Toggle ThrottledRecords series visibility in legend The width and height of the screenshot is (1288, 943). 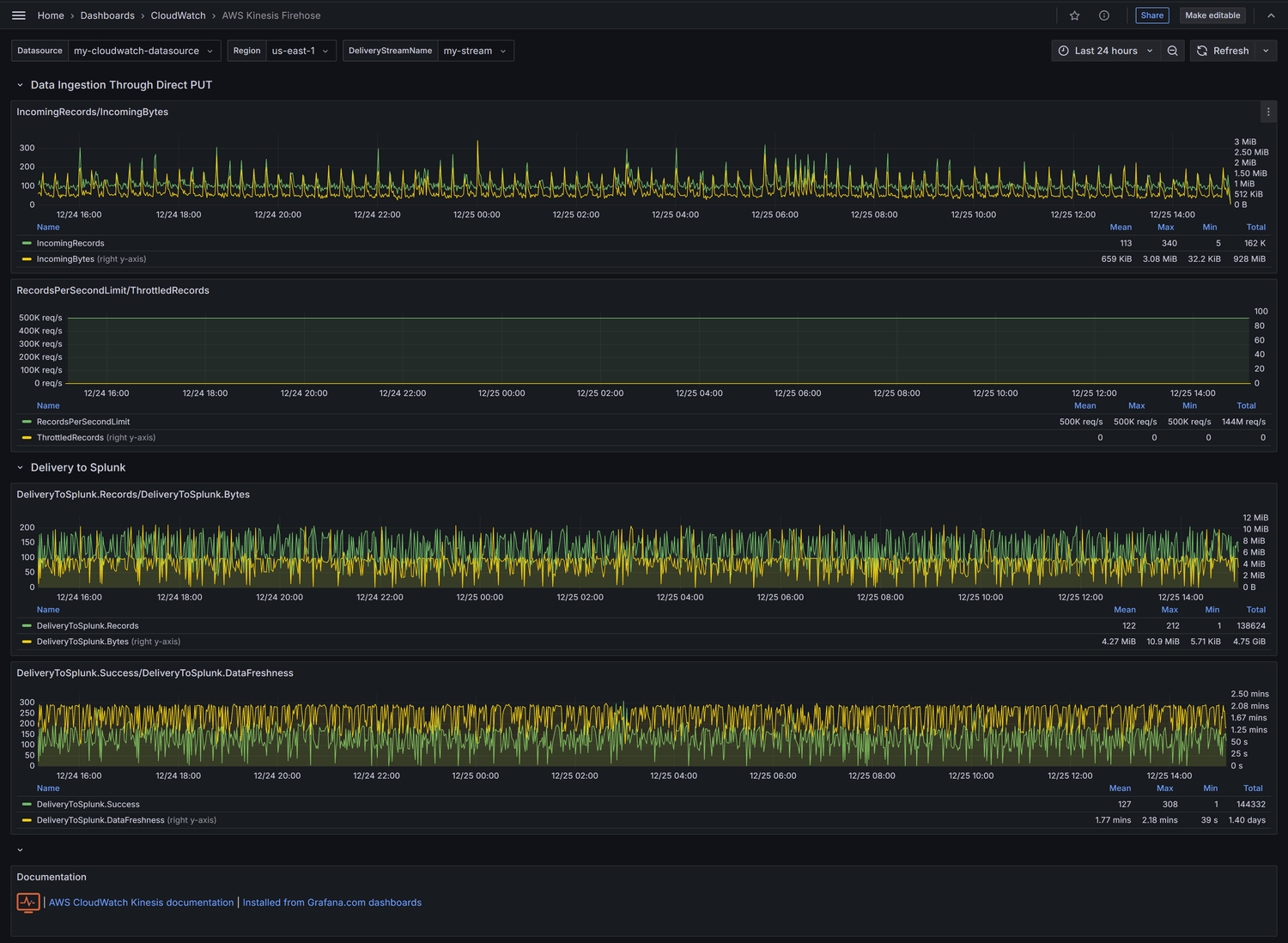pyautogui.click(x=70, y=437)
